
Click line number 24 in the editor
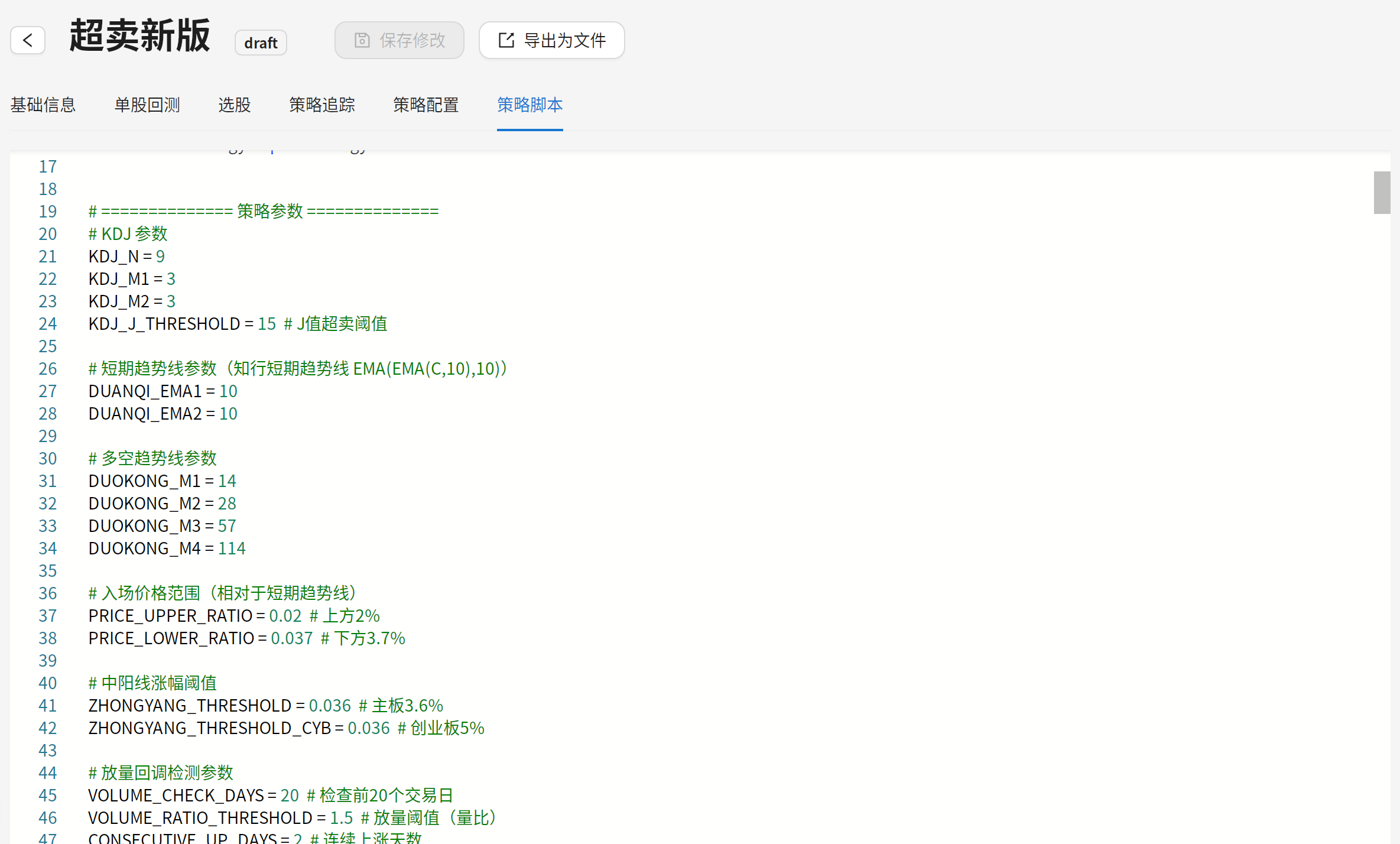point(48,323)
